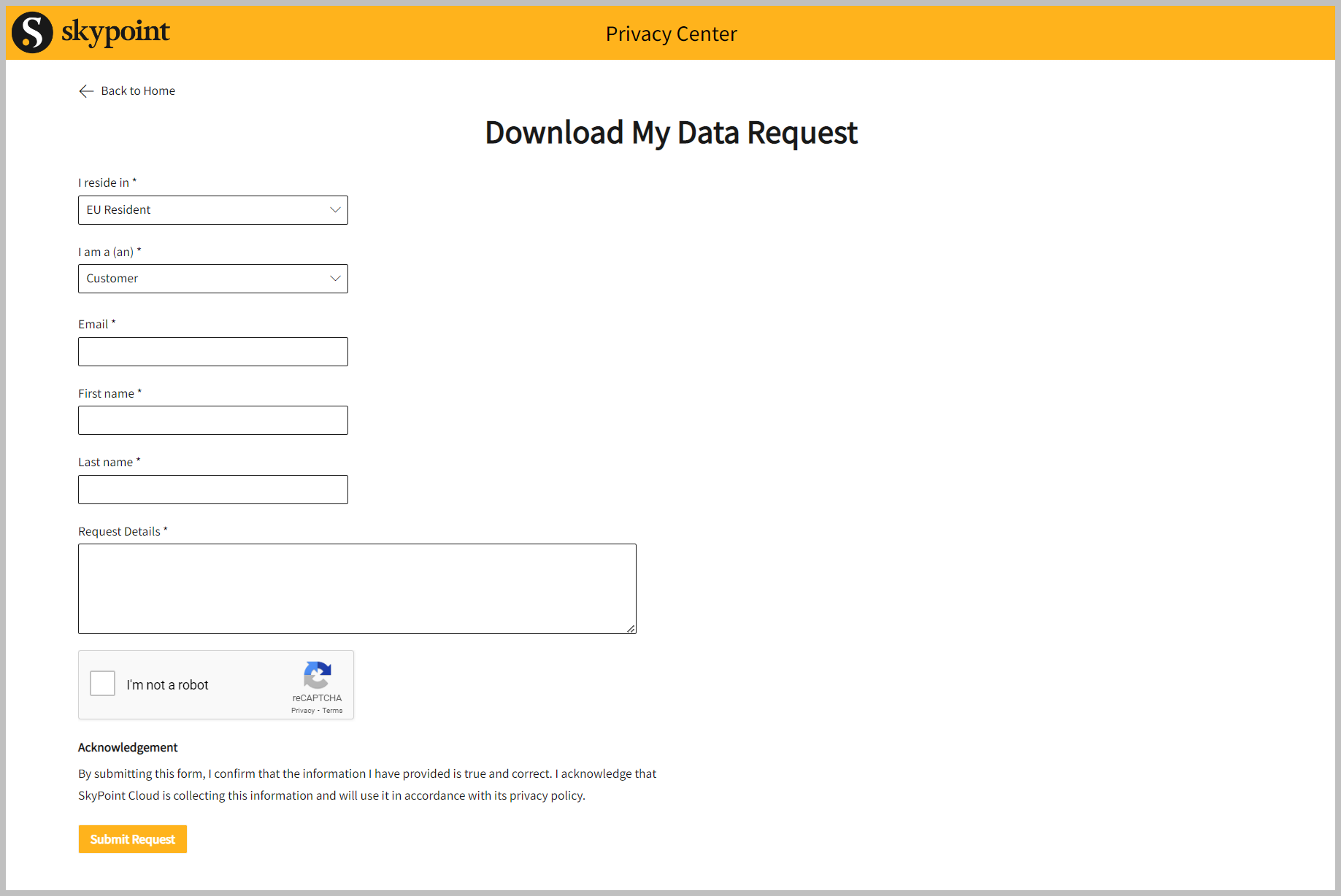The height and width of the screenshot is (896, 1341).
Task: Click inside Request Details text area
Action: (x=357, y=588)
